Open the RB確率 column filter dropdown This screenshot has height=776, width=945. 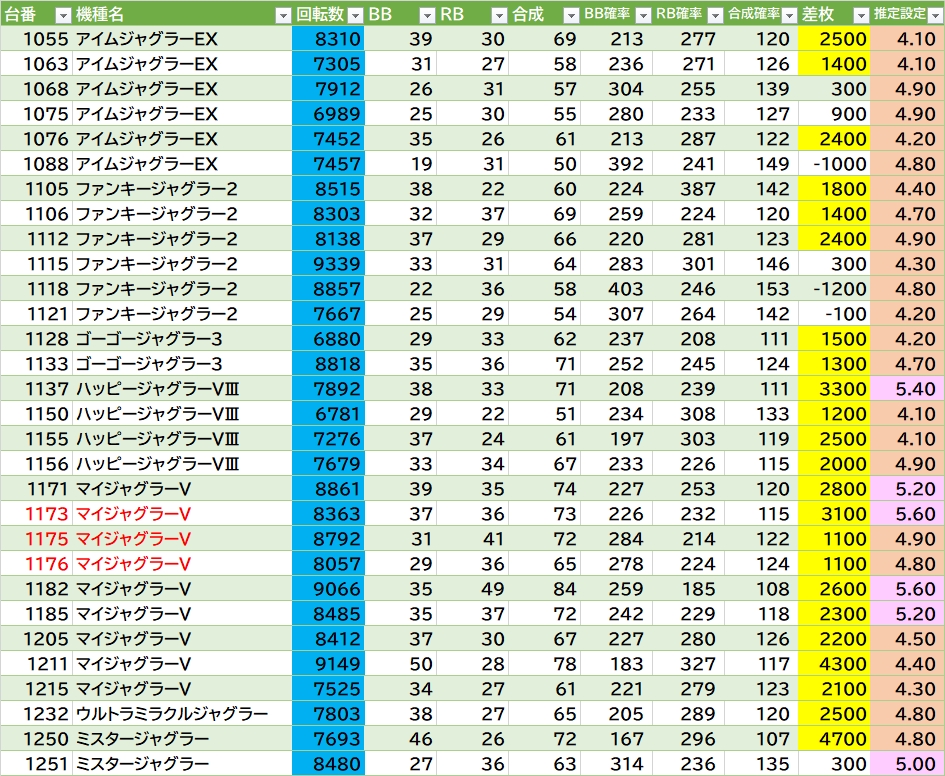tap(715, 16)
